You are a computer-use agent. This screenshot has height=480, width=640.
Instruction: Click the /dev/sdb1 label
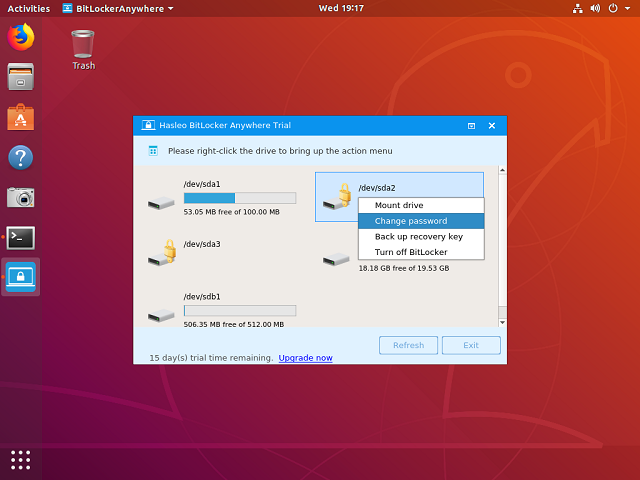click(x=202, y=297)
